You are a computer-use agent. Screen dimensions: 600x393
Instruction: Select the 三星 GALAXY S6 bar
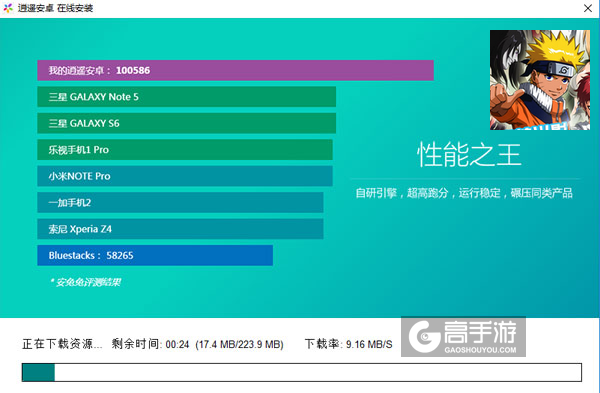(x=187, y=123)
